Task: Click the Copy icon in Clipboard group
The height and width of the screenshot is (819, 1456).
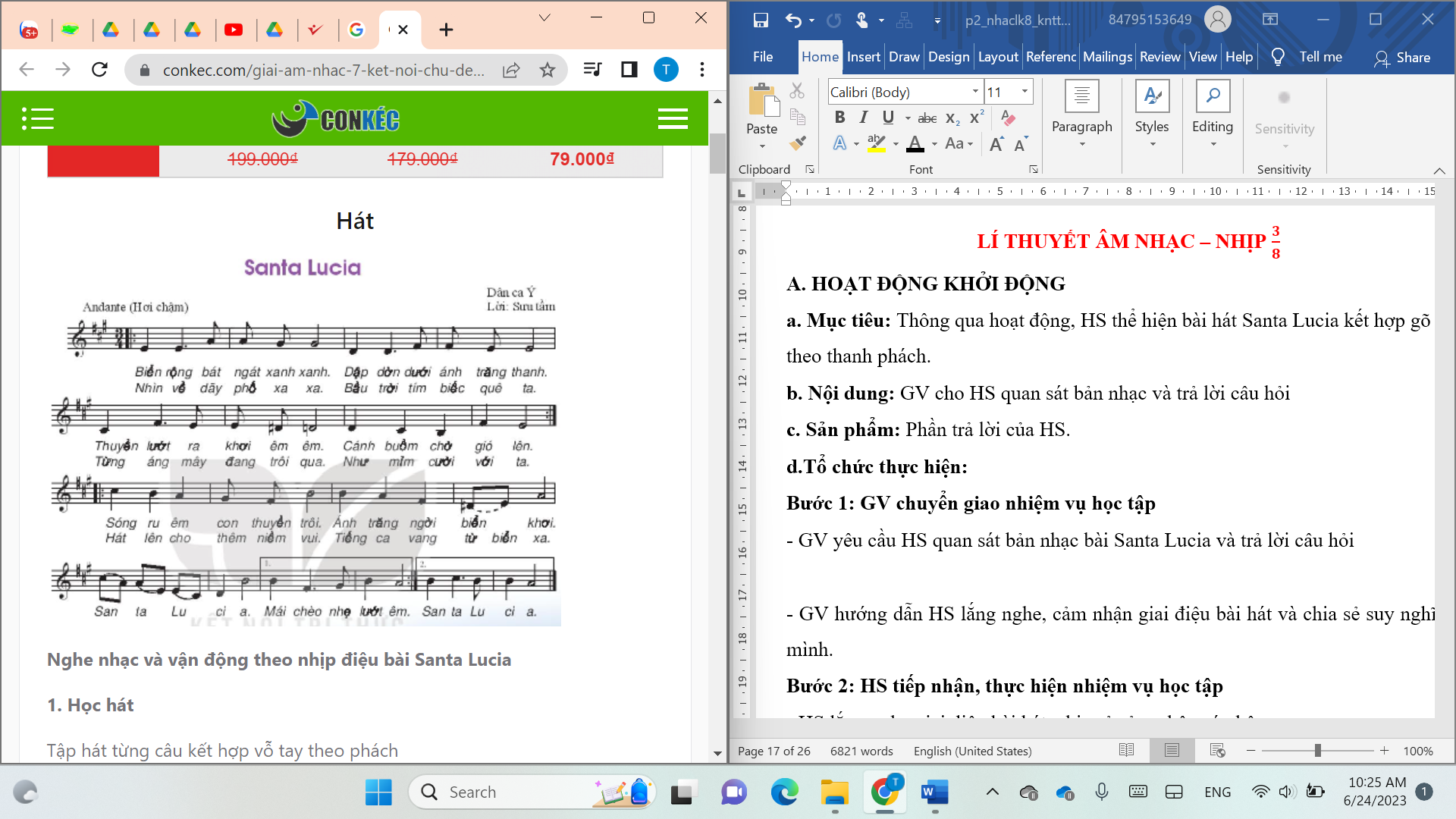Action: [797, 116]
